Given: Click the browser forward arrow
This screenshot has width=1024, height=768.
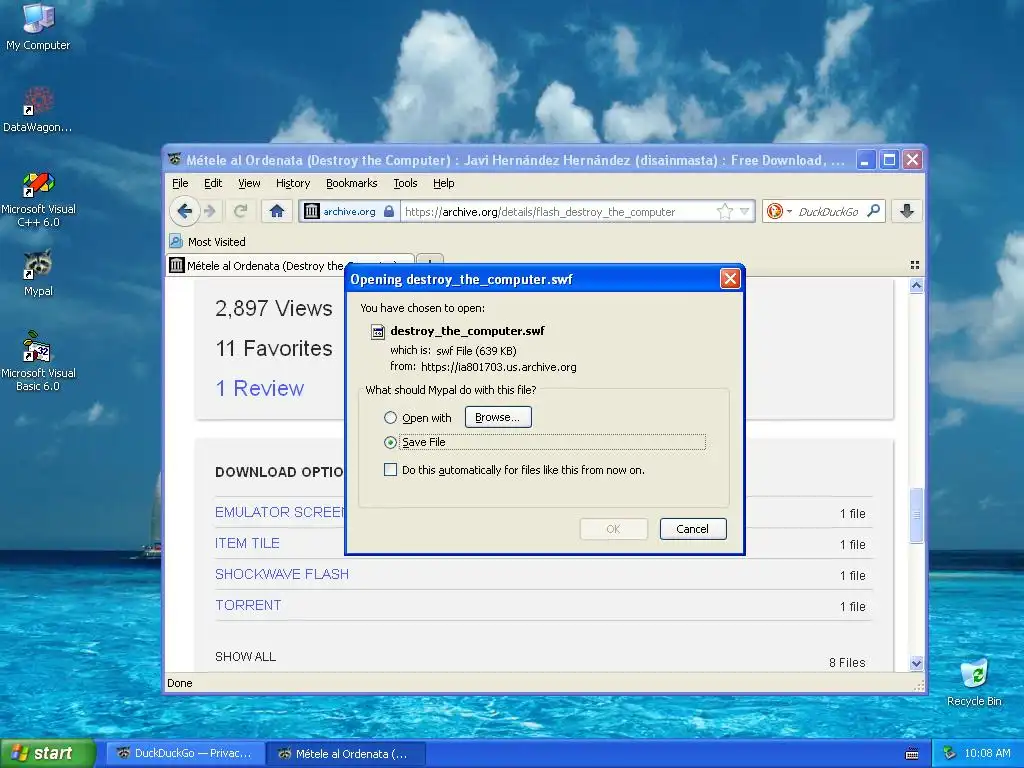Looking at the screenshot, I should [210, 211].
